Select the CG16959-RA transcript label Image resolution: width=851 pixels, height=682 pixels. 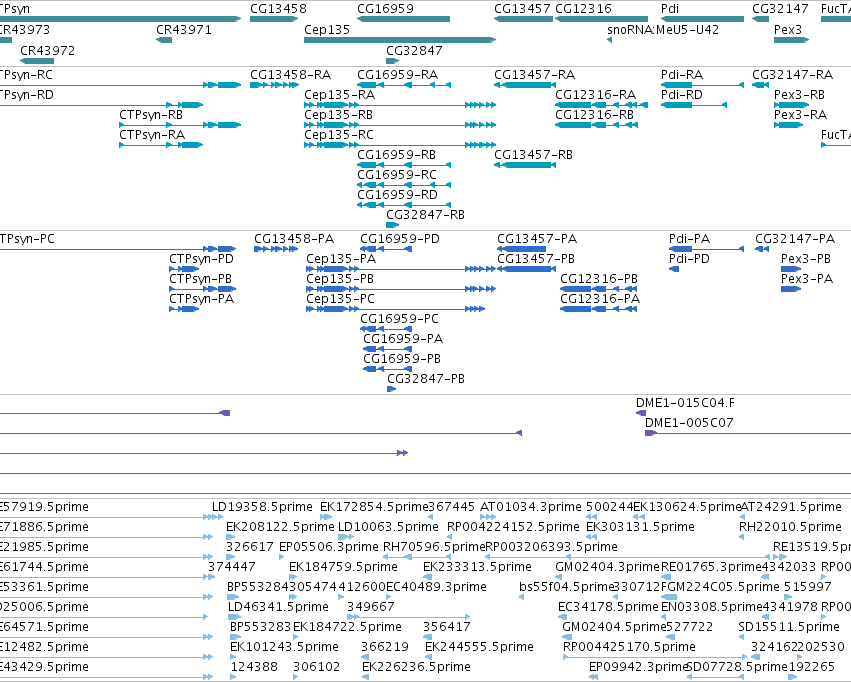(397, 75)
